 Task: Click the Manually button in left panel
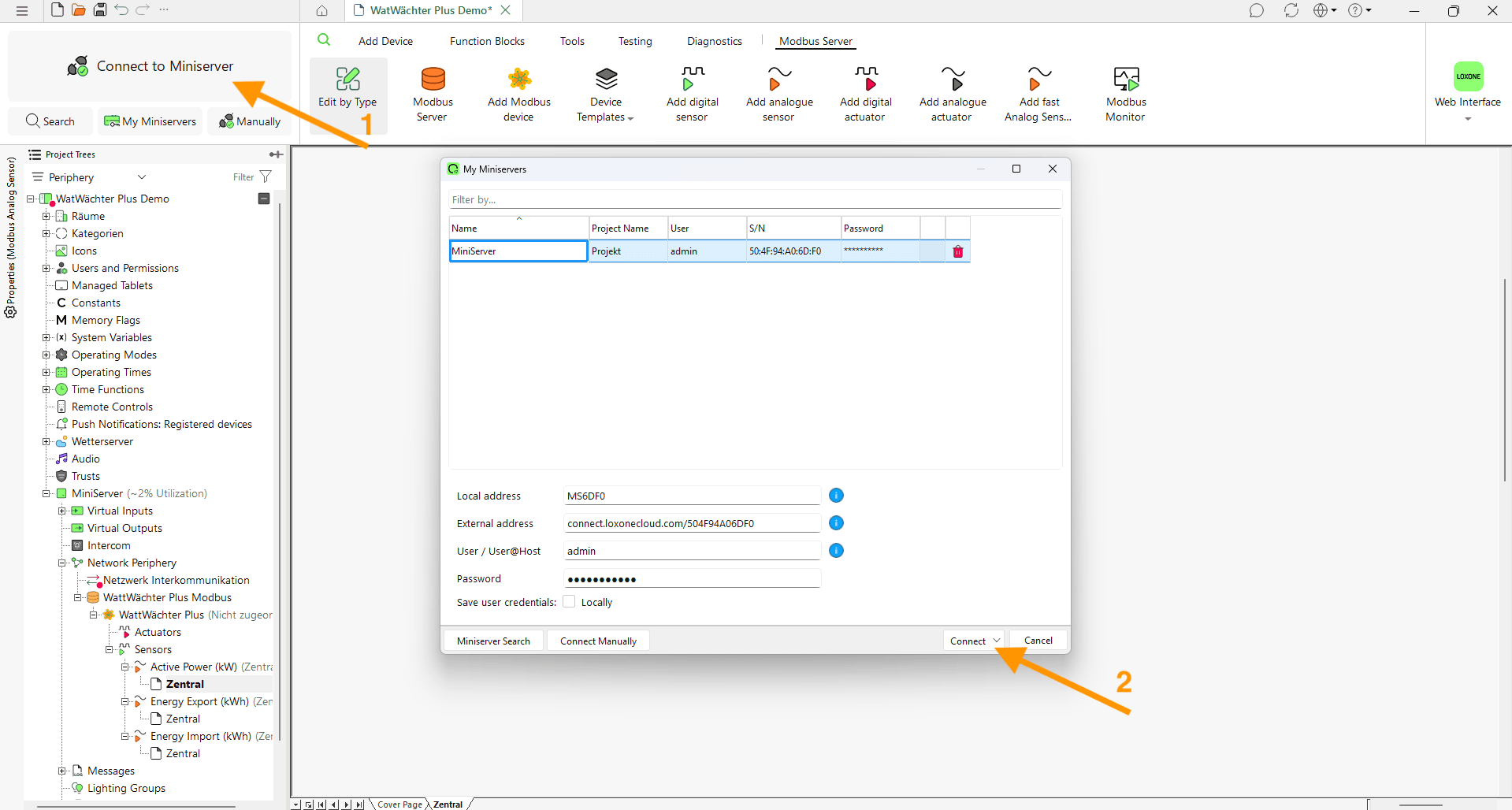coord(249,121)
